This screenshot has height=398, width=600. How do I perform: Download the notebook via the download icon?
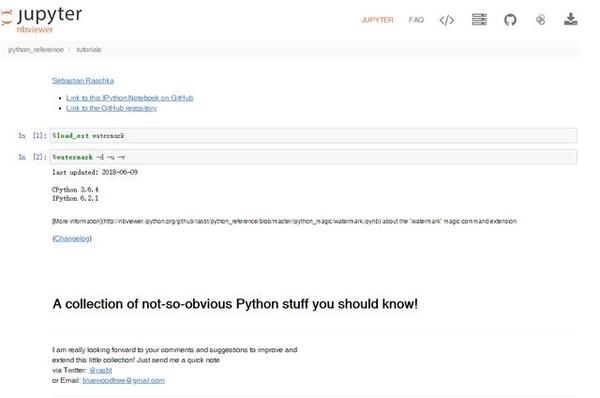(x=571, y=19)
